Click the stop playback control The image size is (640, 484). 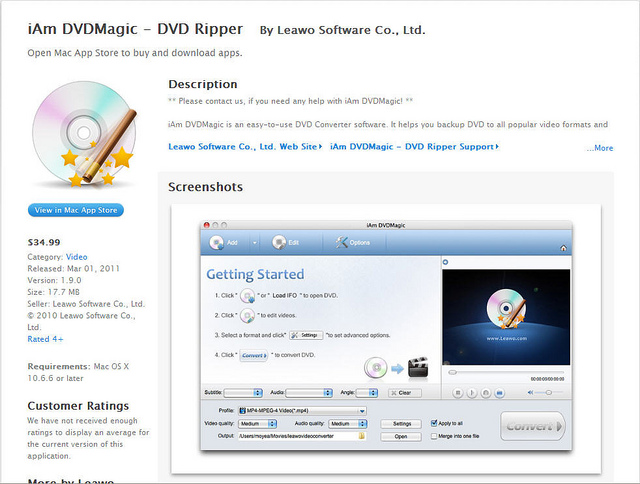[458, 393]
